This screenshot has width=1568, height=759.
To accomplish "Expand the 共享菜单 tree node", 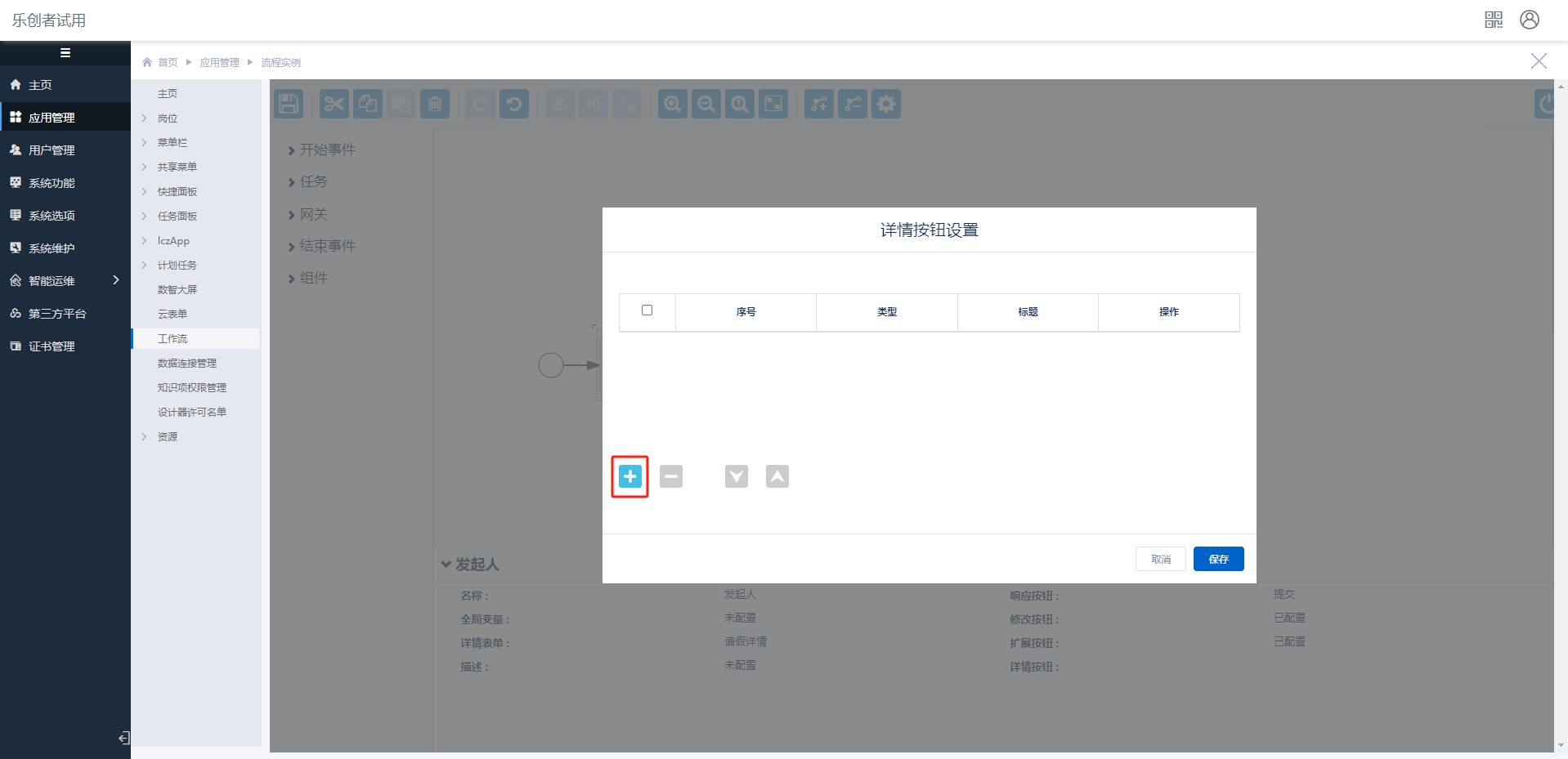I will [x=145, y=167].
